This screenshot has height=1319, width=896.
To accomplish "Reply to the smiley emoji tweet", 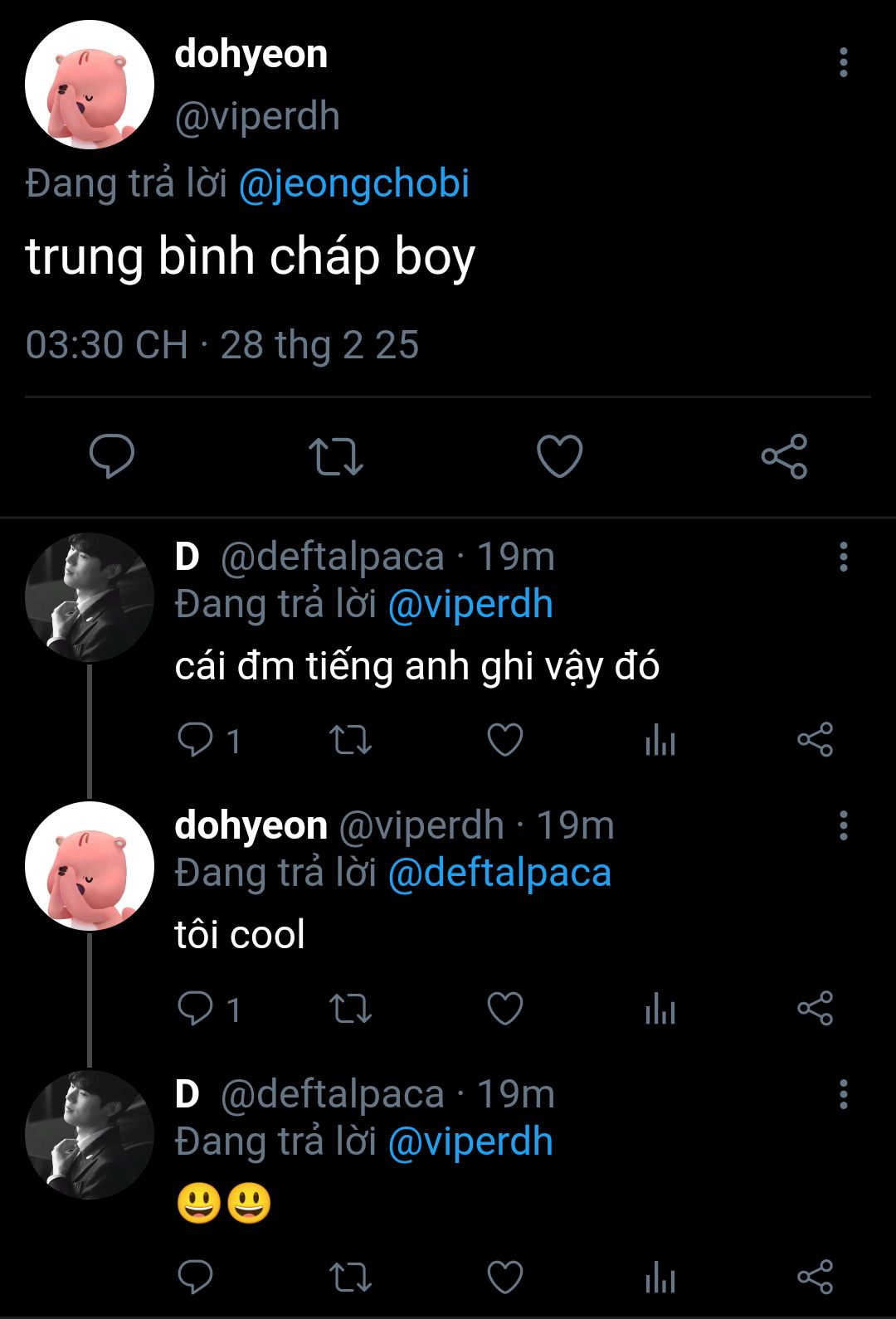I will pyautogui.click(x=196, y=1277).
